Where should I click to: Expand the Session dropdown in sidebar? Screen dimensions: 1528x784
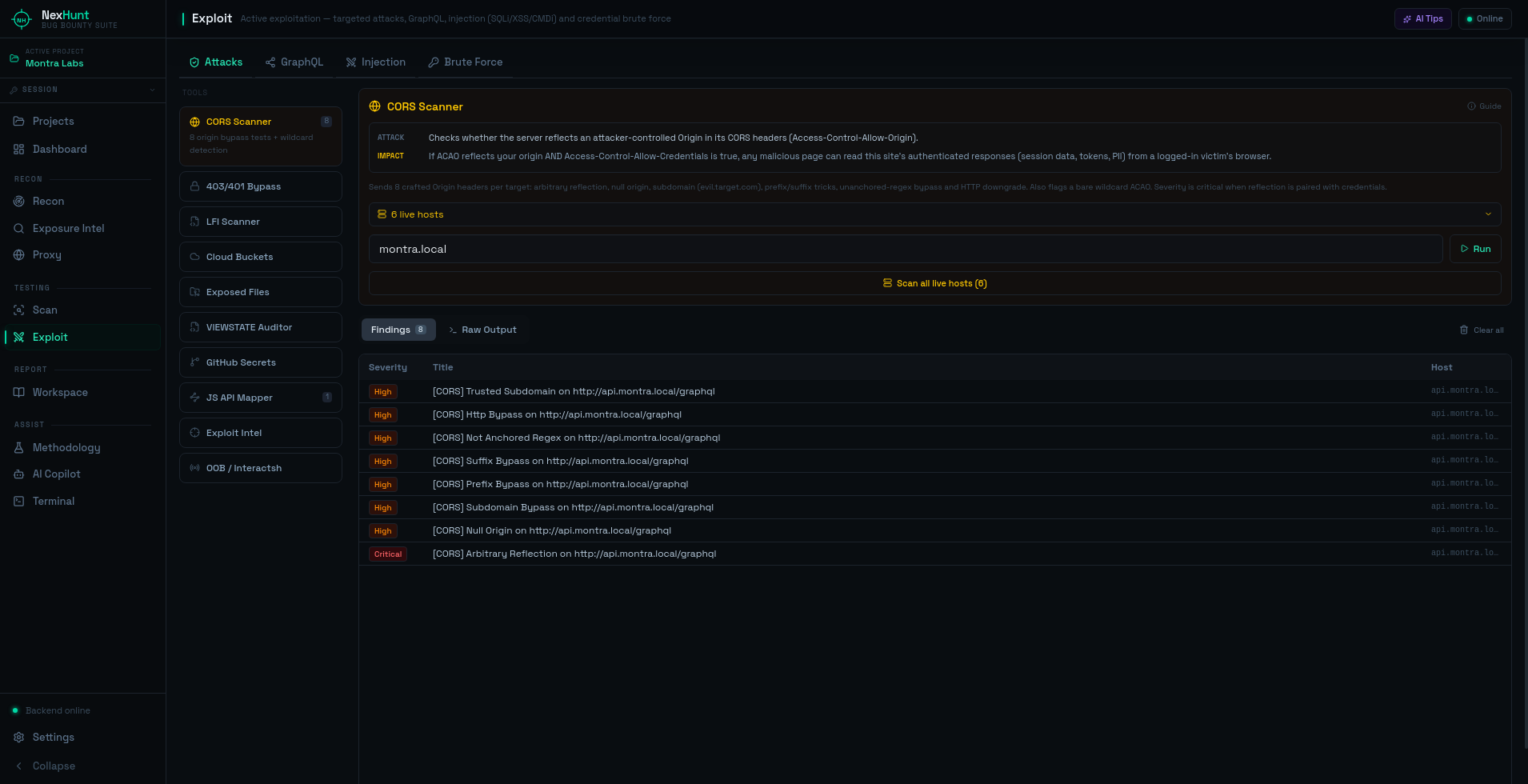click(x=82, y=90)
